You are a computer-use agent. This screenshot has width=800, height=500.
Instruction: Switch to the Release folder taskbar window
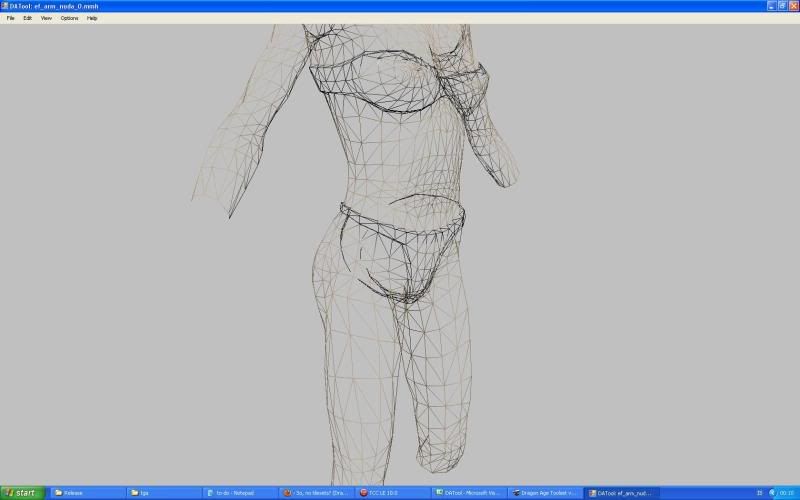coord(88,493)
